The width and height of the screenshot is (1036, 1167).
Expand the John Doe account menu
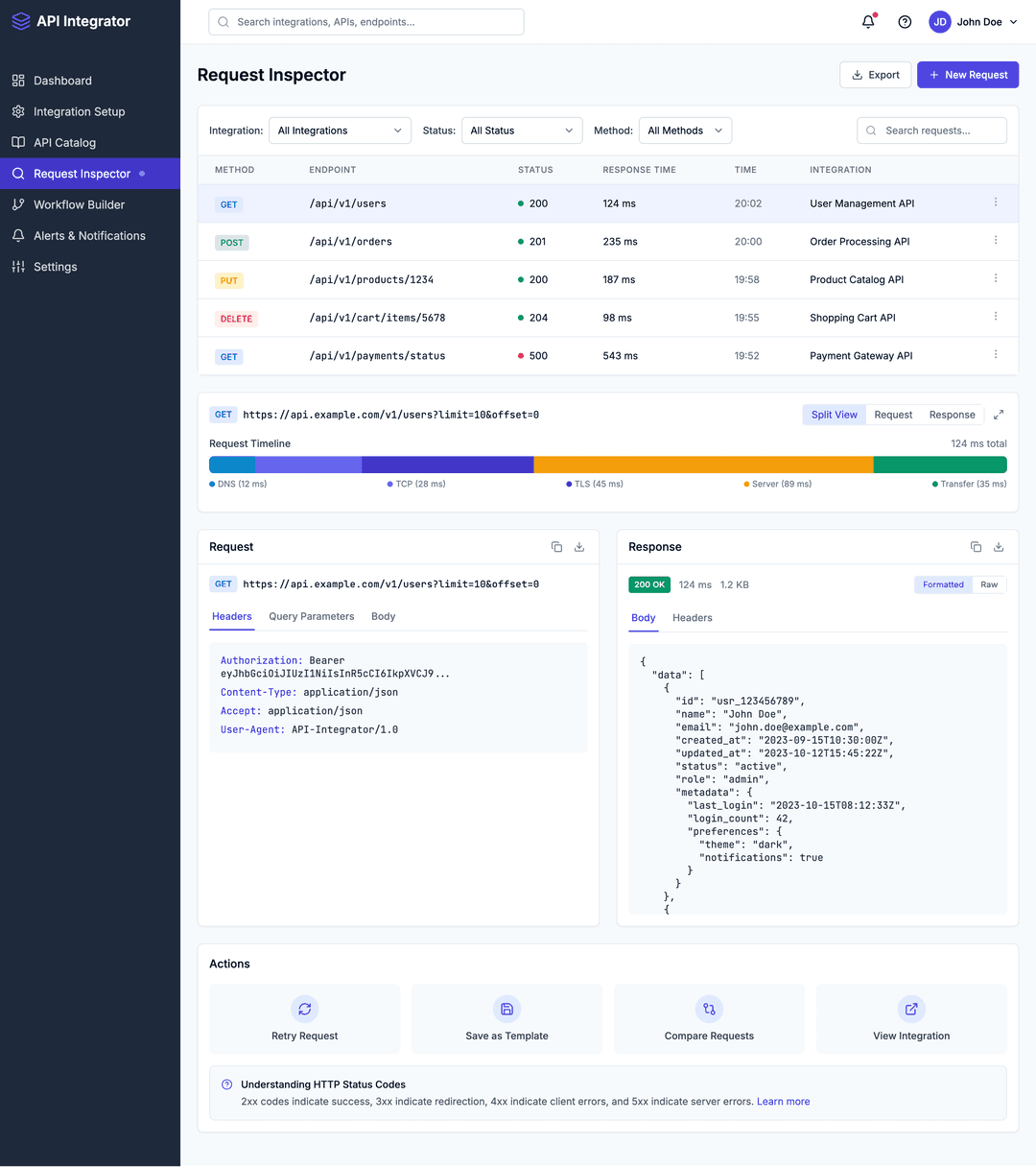974,21
